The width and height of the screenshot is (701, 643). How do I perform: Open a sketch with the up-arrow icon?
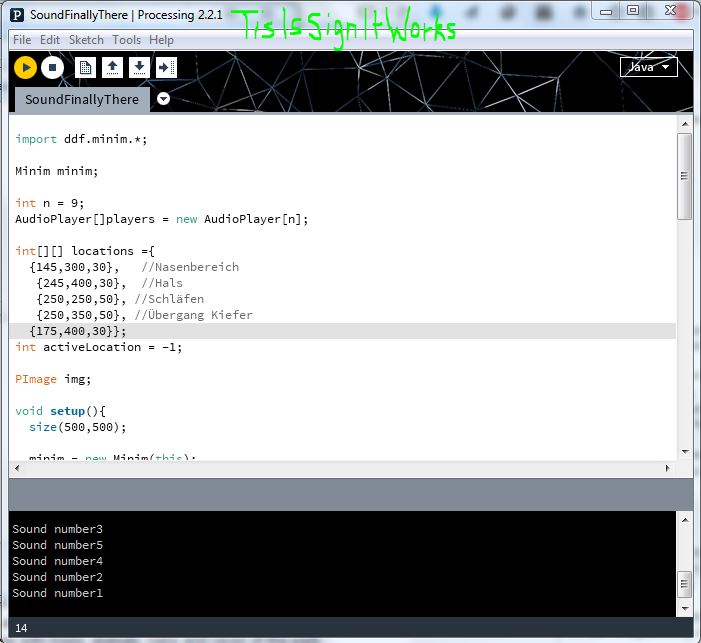(x=112, y=67)
